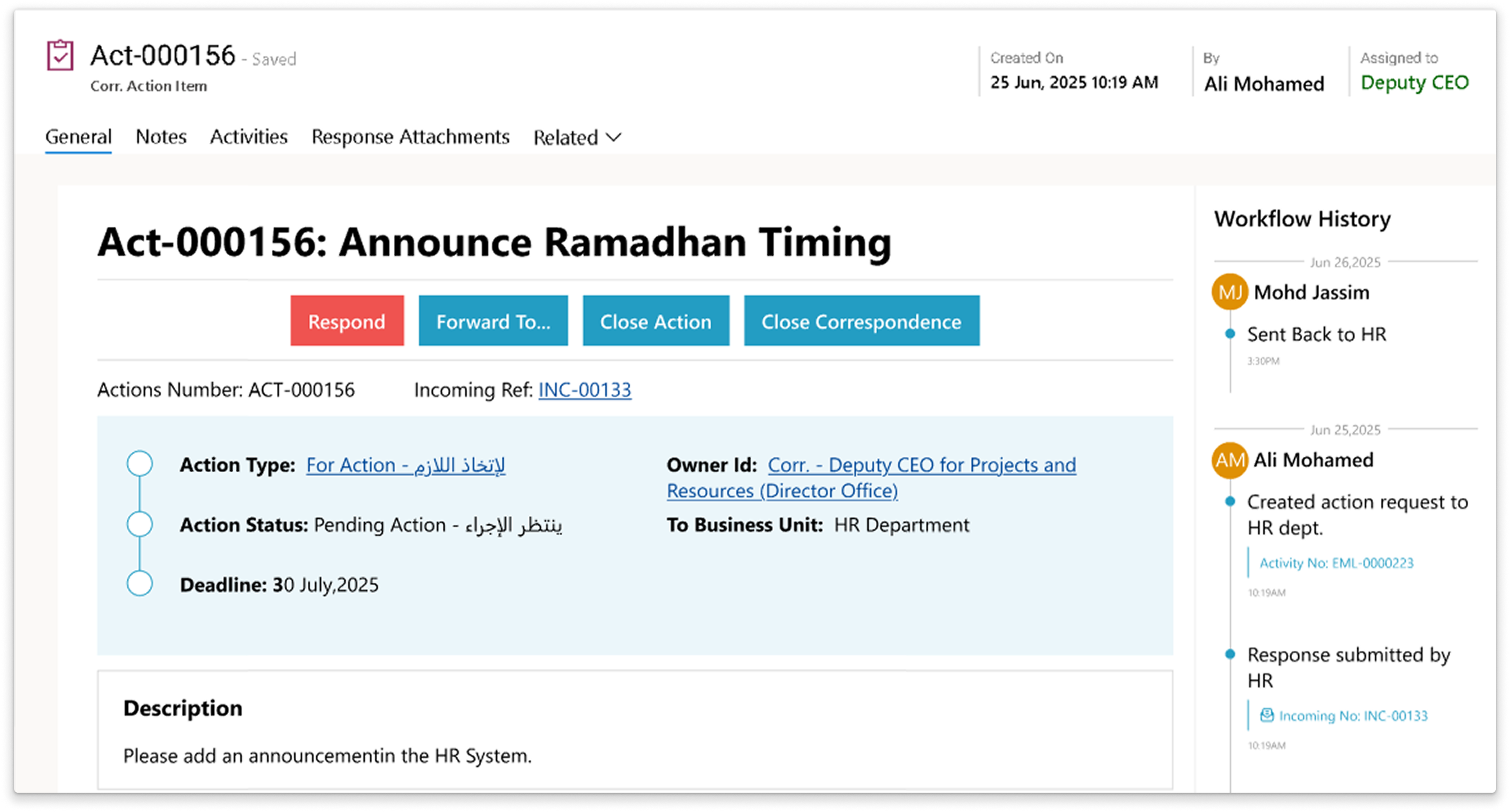Click Mohd Jassim's MJ avatar
The image size is (1510, 812).
click(x=1229, y=292)
